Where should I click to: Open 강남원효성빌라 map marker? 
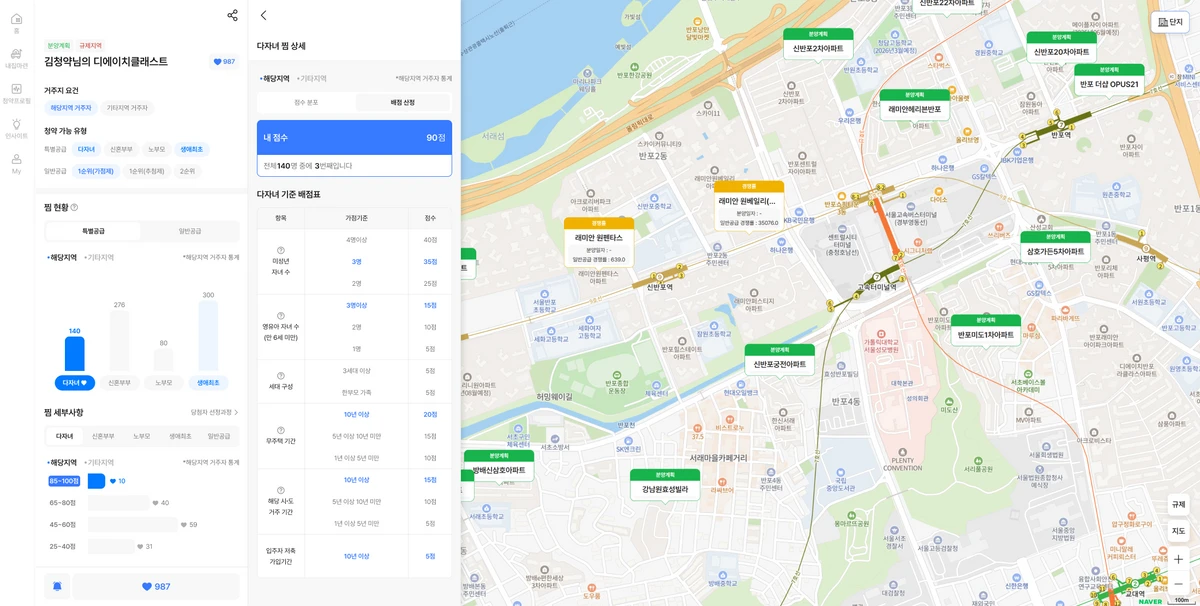[665, 484]
